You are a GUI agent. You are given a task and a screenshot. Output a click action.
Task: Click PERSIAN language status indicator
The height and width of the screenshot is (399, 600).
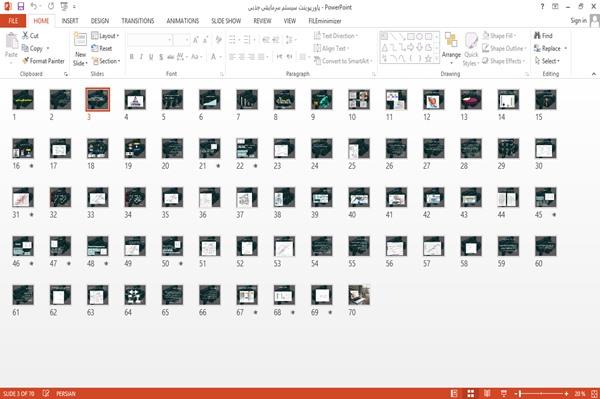pos(66,393)
